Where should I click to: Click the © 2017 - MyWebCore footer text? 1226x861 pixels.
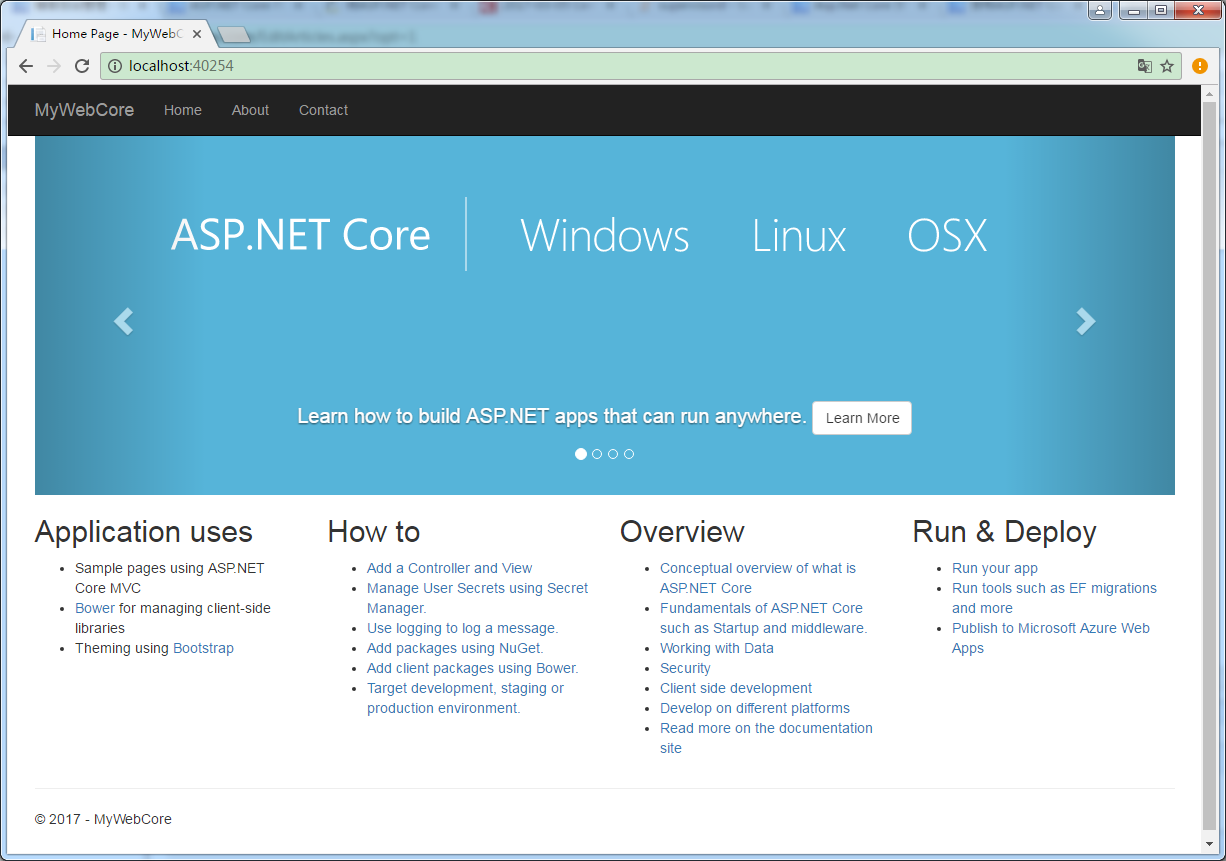point(103,819)
